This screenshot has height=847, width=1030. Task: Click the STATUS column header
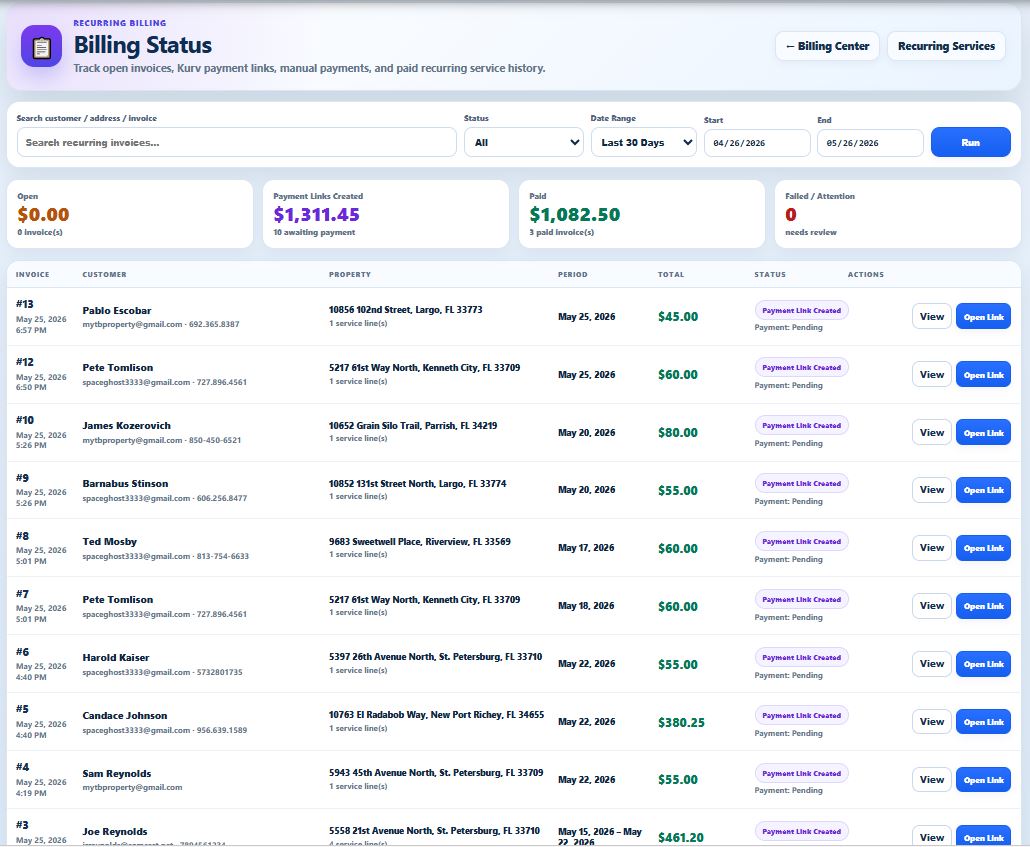point(770,275)
